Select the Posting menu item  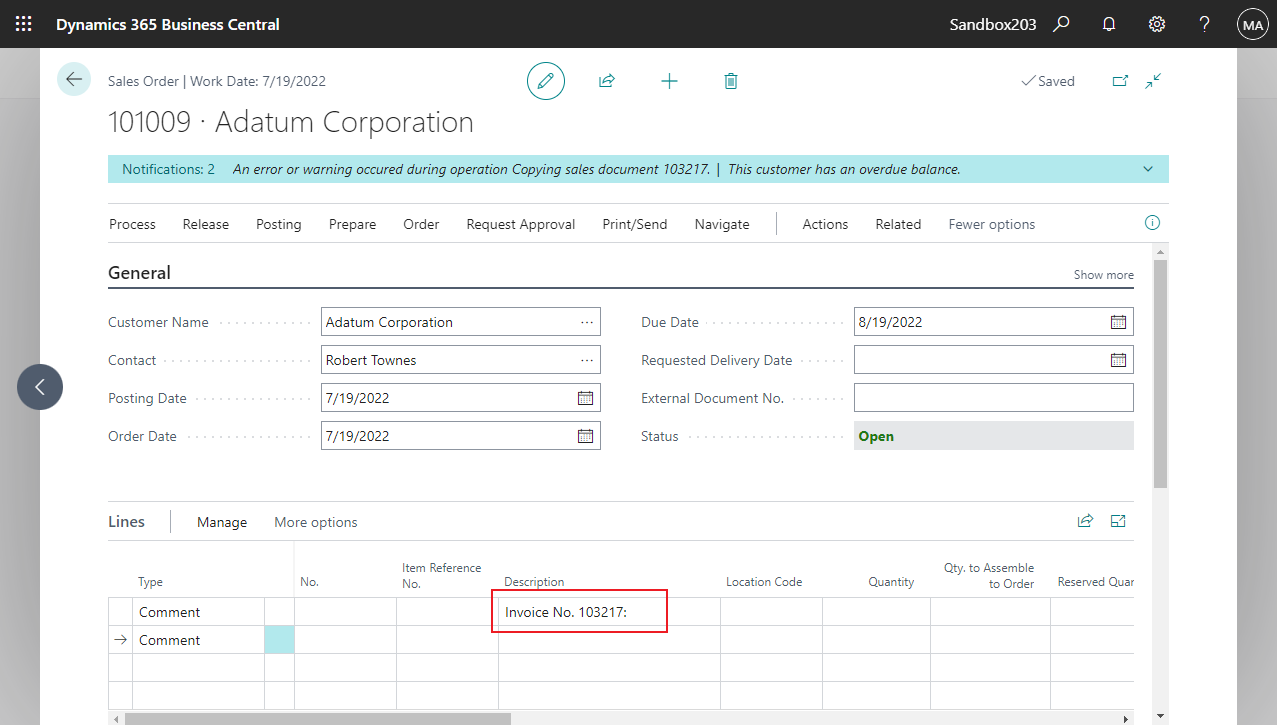(x=278, y=224)
